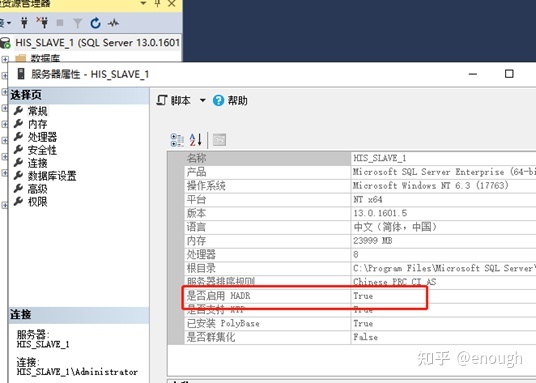
Task: Click the 选择页 panel header
Action: (x=79, y=95)
